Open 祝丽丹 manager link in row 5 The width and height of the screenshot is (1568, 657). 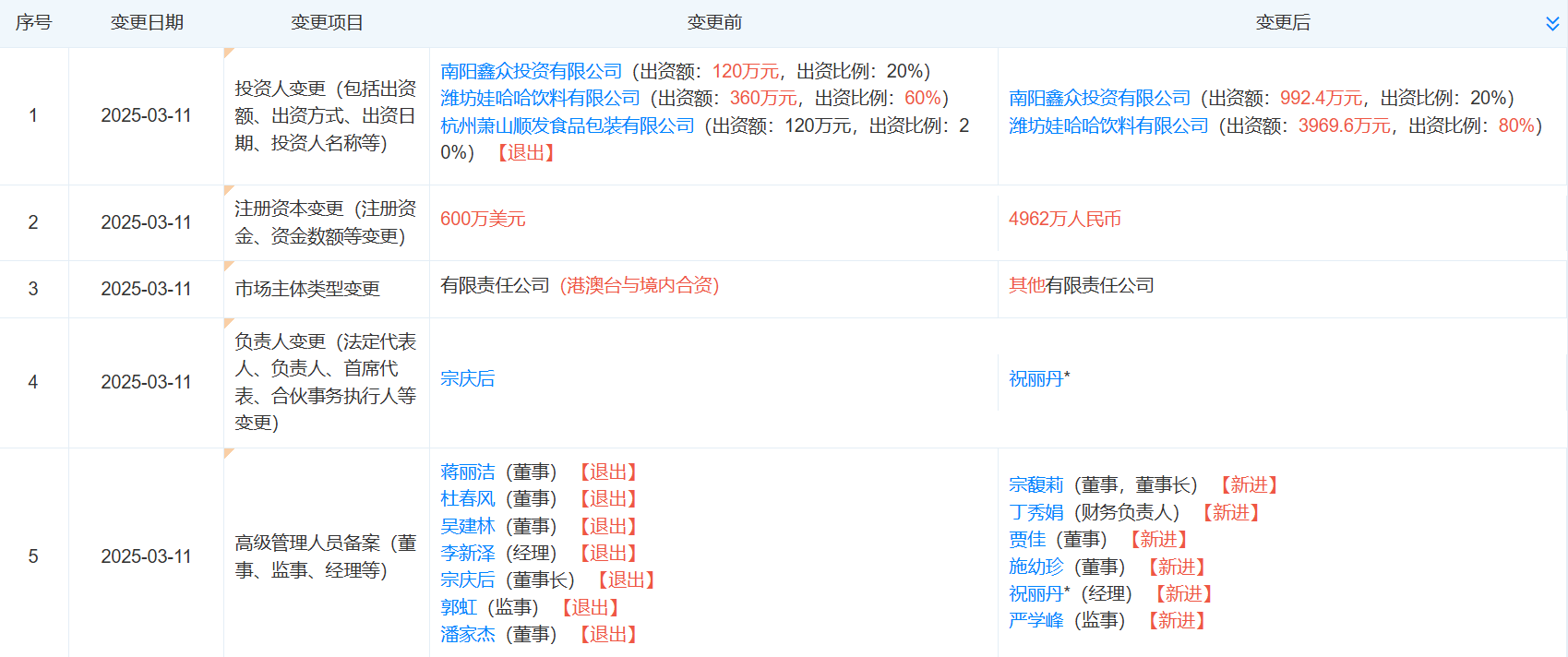tap(1035, 593)
